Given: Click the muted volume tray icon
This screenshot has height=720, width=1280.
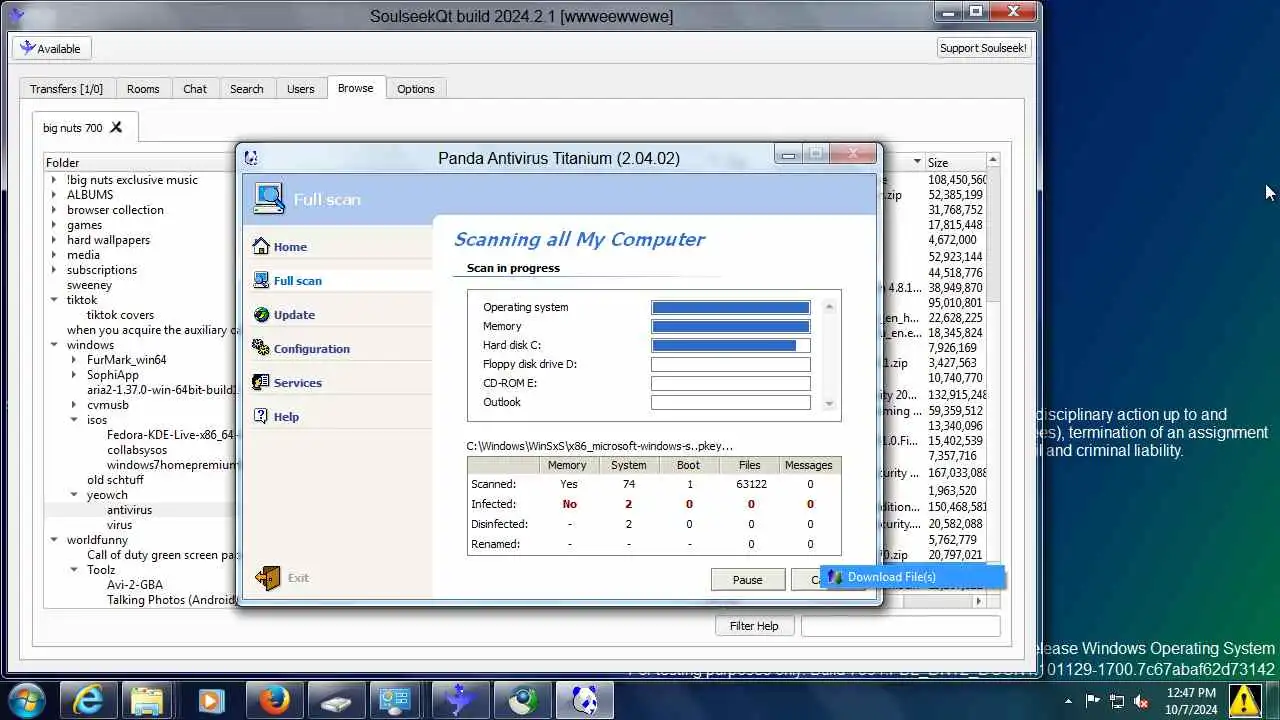Looking at the screenshot, I should click(x=1140, y=701).
